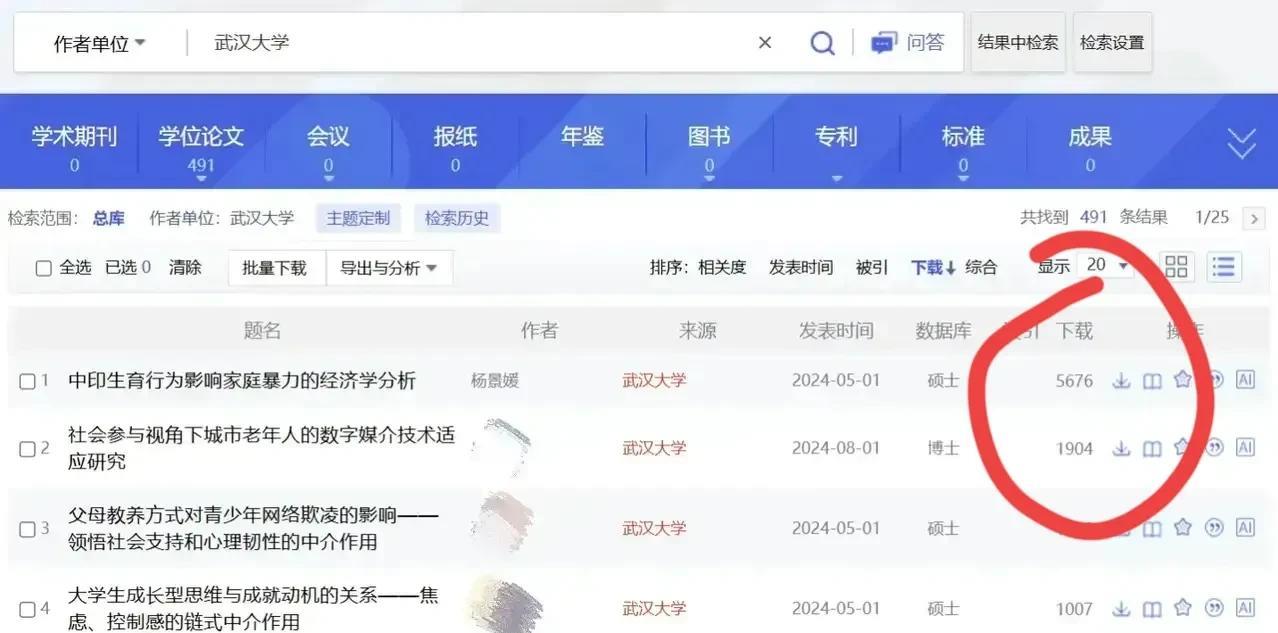The height and width of the screenshot is (633, 1278).
Task: Clear the search box with X icon
Action: [765, 43]
